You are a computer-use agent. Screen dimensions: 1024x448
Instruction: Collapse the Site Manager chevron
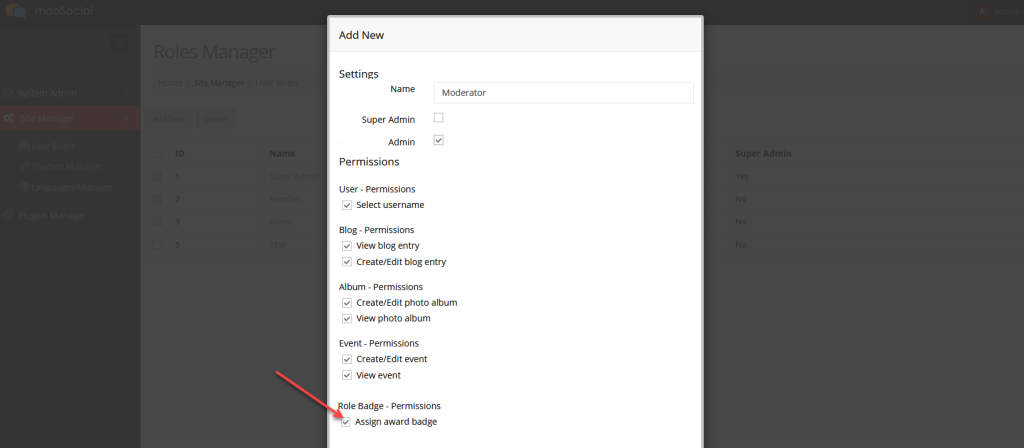tap(126, 118)
